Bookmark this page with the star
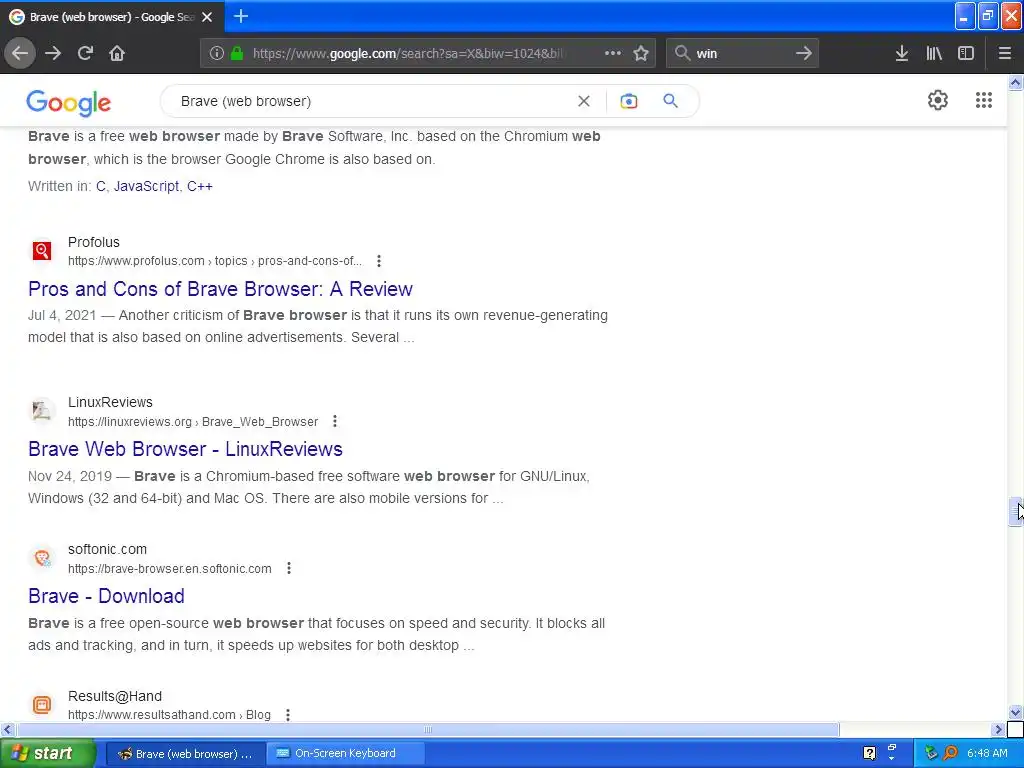Screen dimensions: 1024x768 [x=641, y=53]
